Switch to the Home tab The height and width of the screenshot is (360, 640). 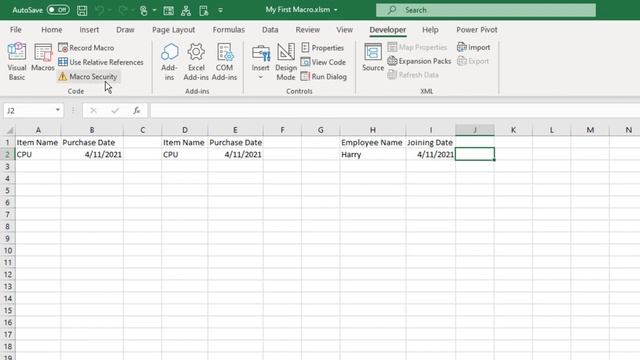51,30
